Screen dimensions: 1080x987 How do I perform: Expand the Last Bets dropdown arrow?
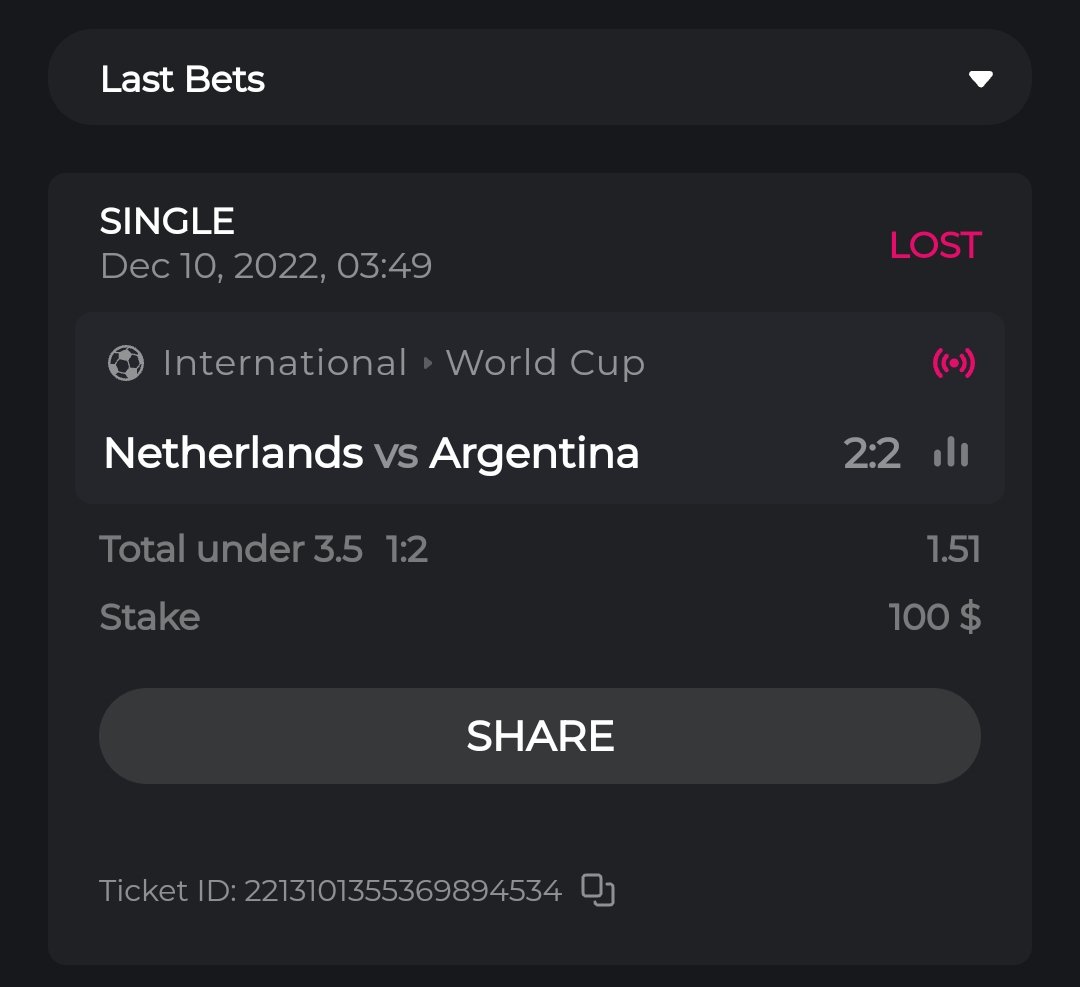[x=980, y=79]
